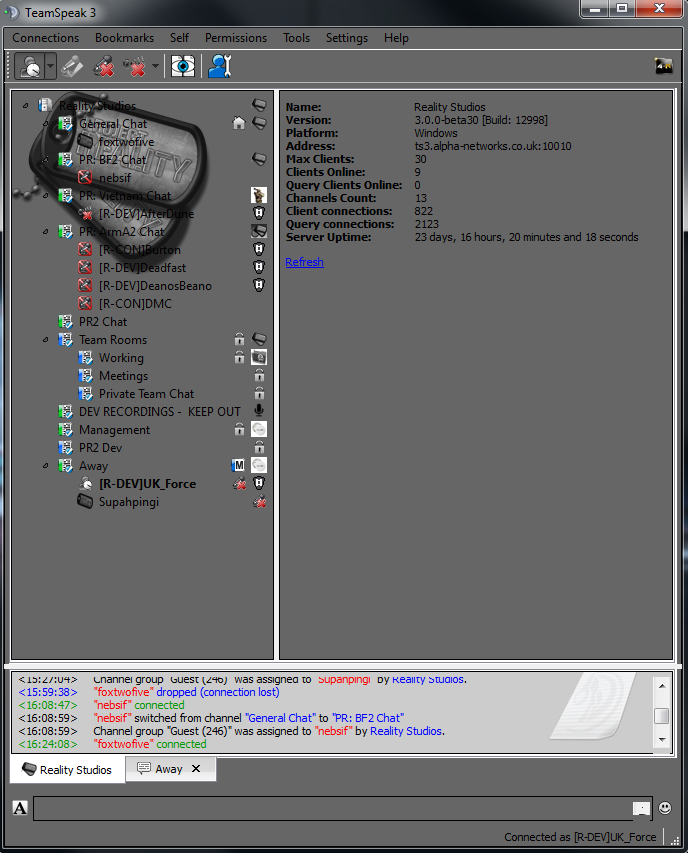The height and width of the screenshot is (853, 688).
Task: Click the muted microphone icon beside [R-DEV]UK_Force
Action: [239, 483]
